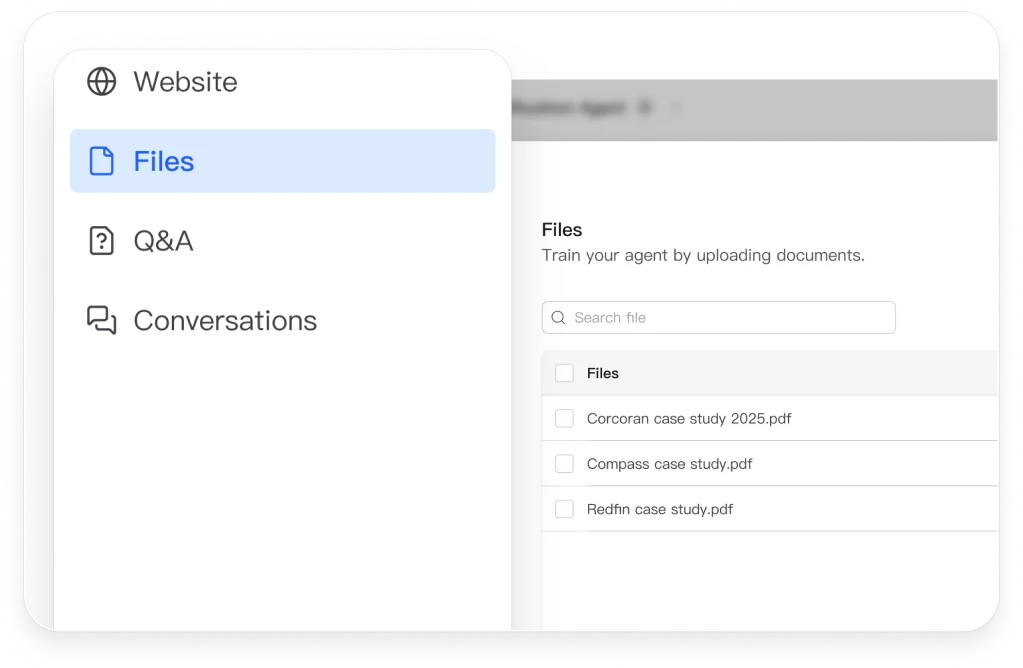
Task: Select the Compass case study.pdf checkbox
Action: (565, 464)
